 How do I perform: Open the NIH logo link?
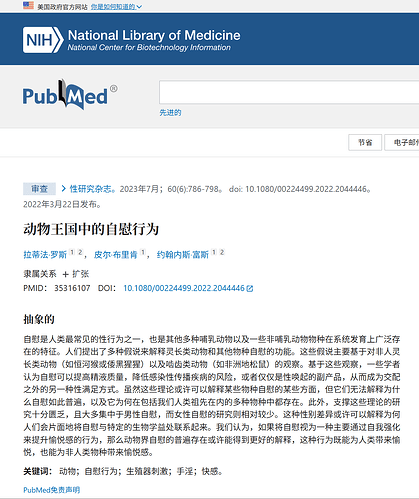click(43, 40)
